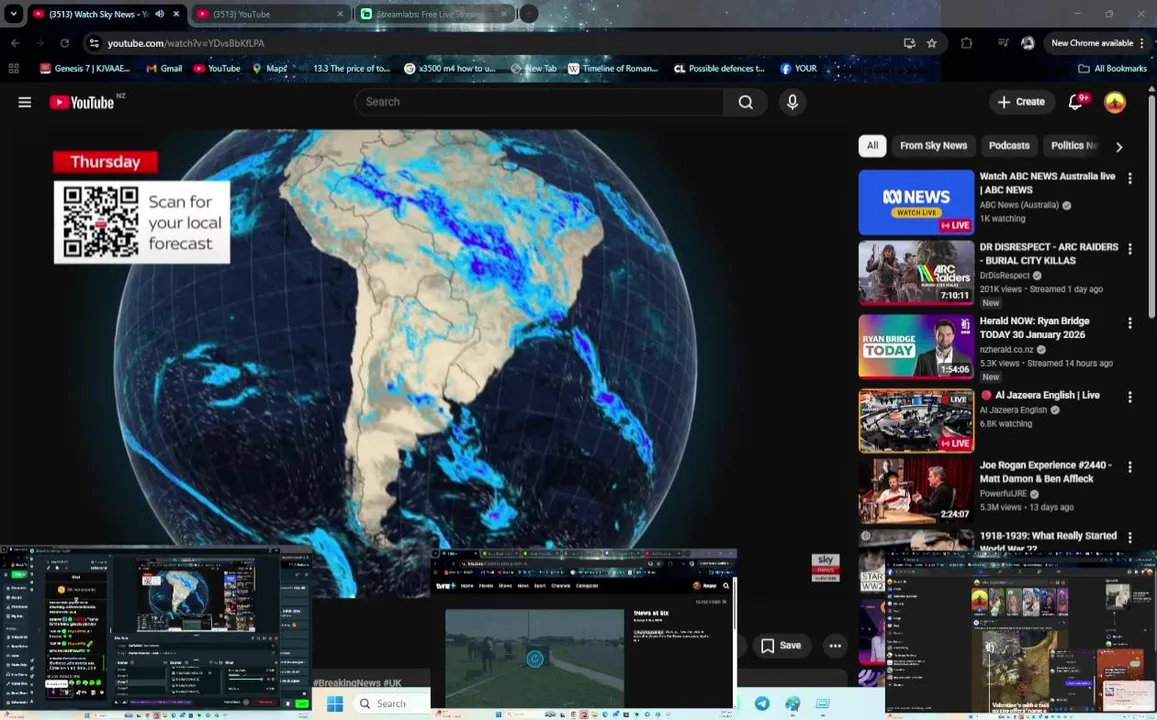
Task: Switch to the (3513) YouTube tab
Action: (272, 13)
